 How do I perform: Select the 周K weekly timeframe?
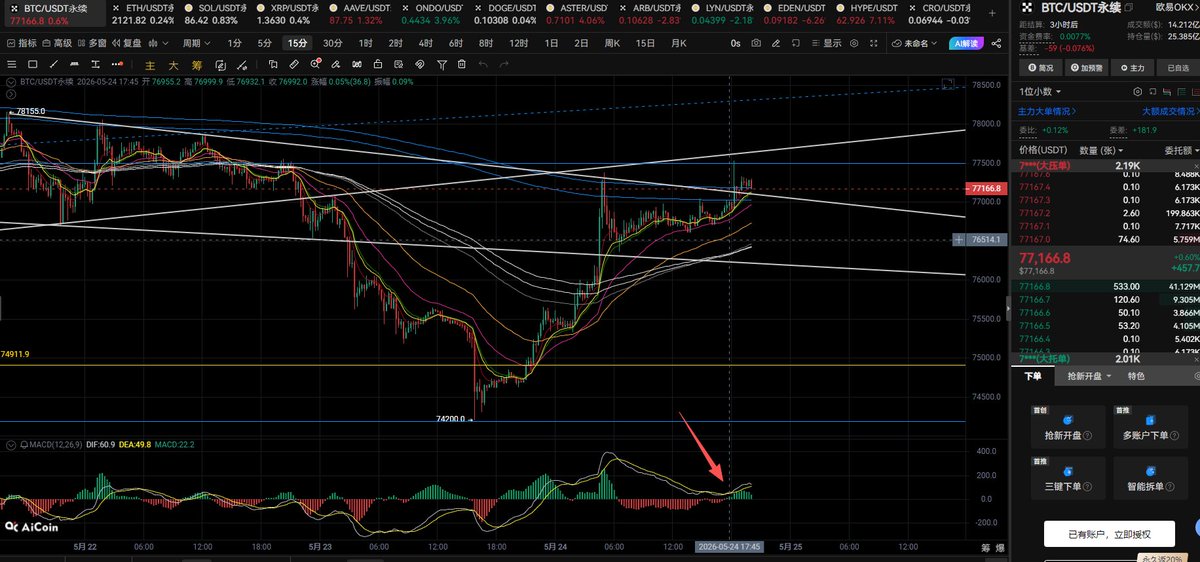pos(612,43)
